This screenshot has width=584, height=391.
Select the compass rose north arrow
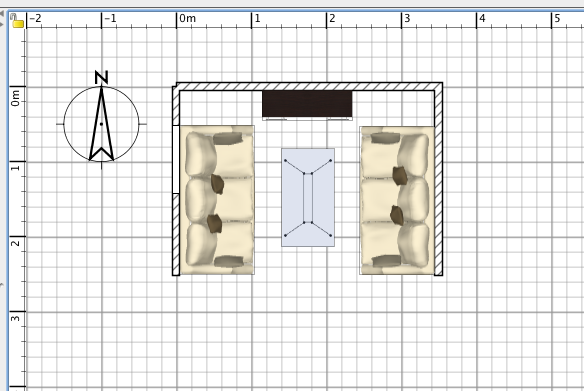(x=101, y=124)
